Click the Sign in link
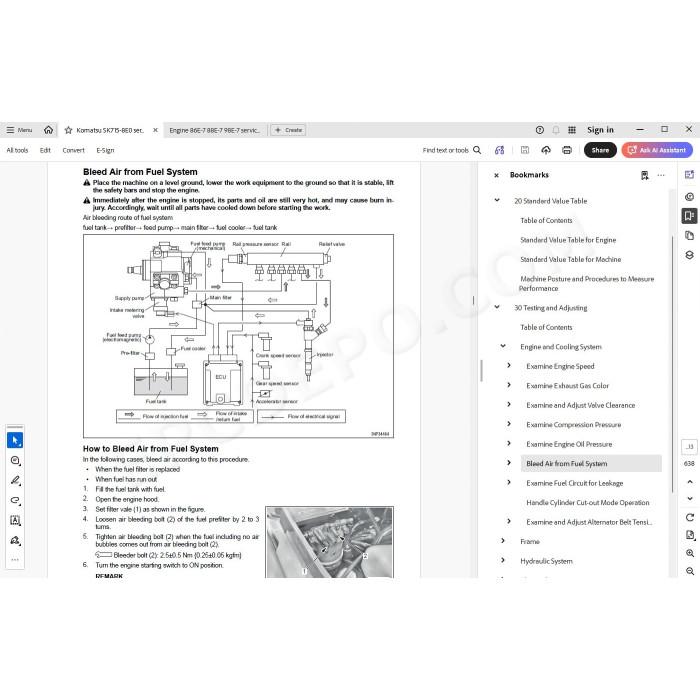This screenshot has height=700, width=700. click(x=600, y=130)
